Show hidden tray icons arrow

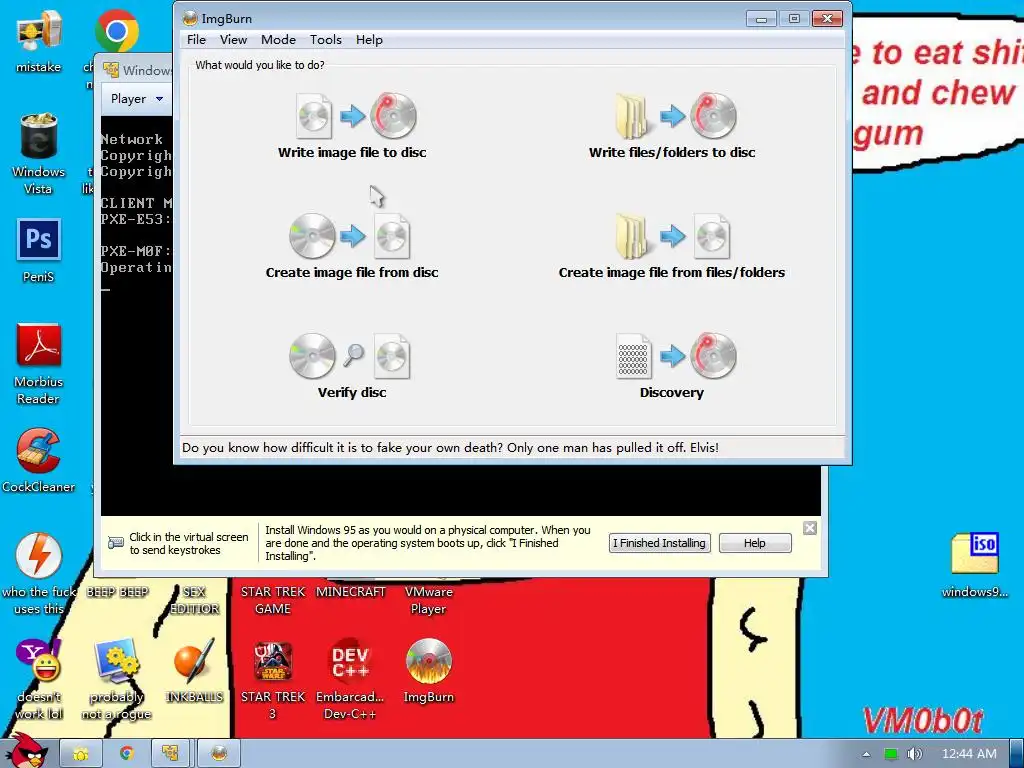click(866, 754)
